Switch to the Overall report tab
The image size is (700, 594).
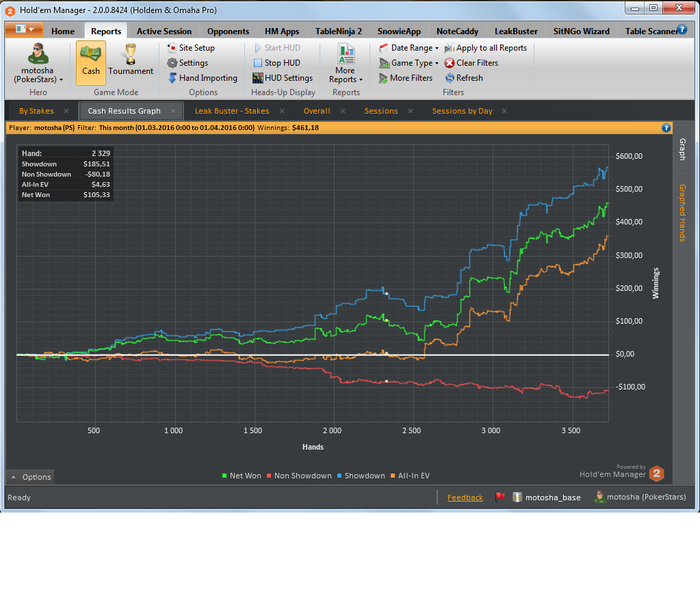pos(317,111)
